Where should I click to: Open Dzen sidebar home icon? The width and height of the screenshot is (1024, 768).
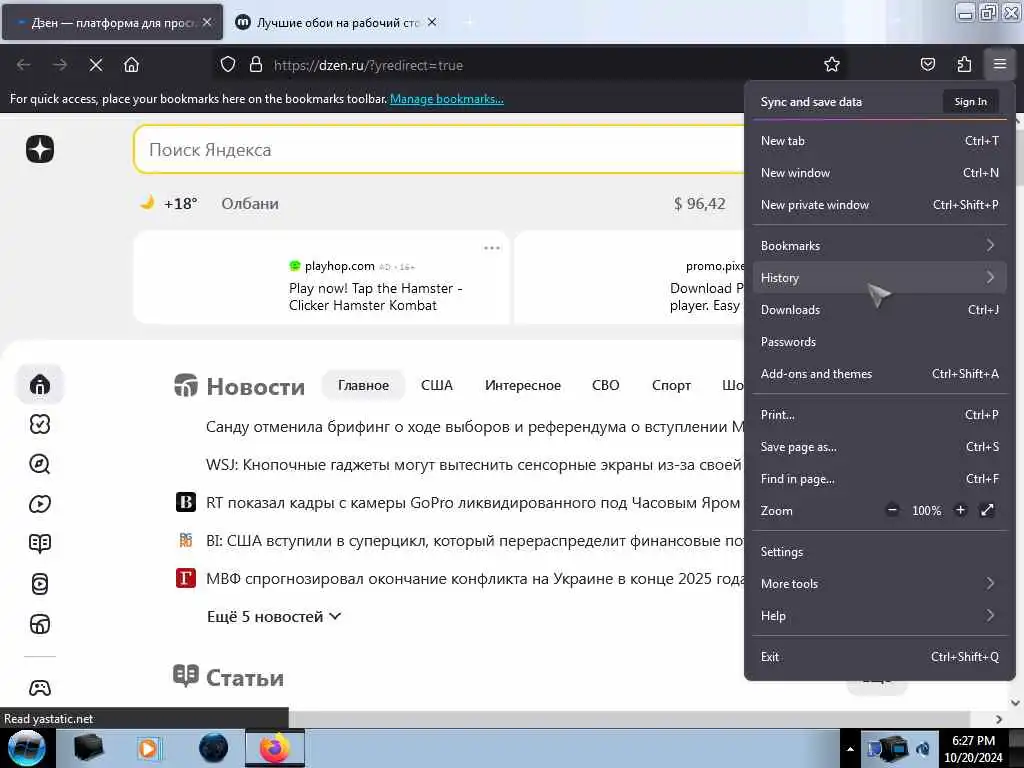point(40,384)
